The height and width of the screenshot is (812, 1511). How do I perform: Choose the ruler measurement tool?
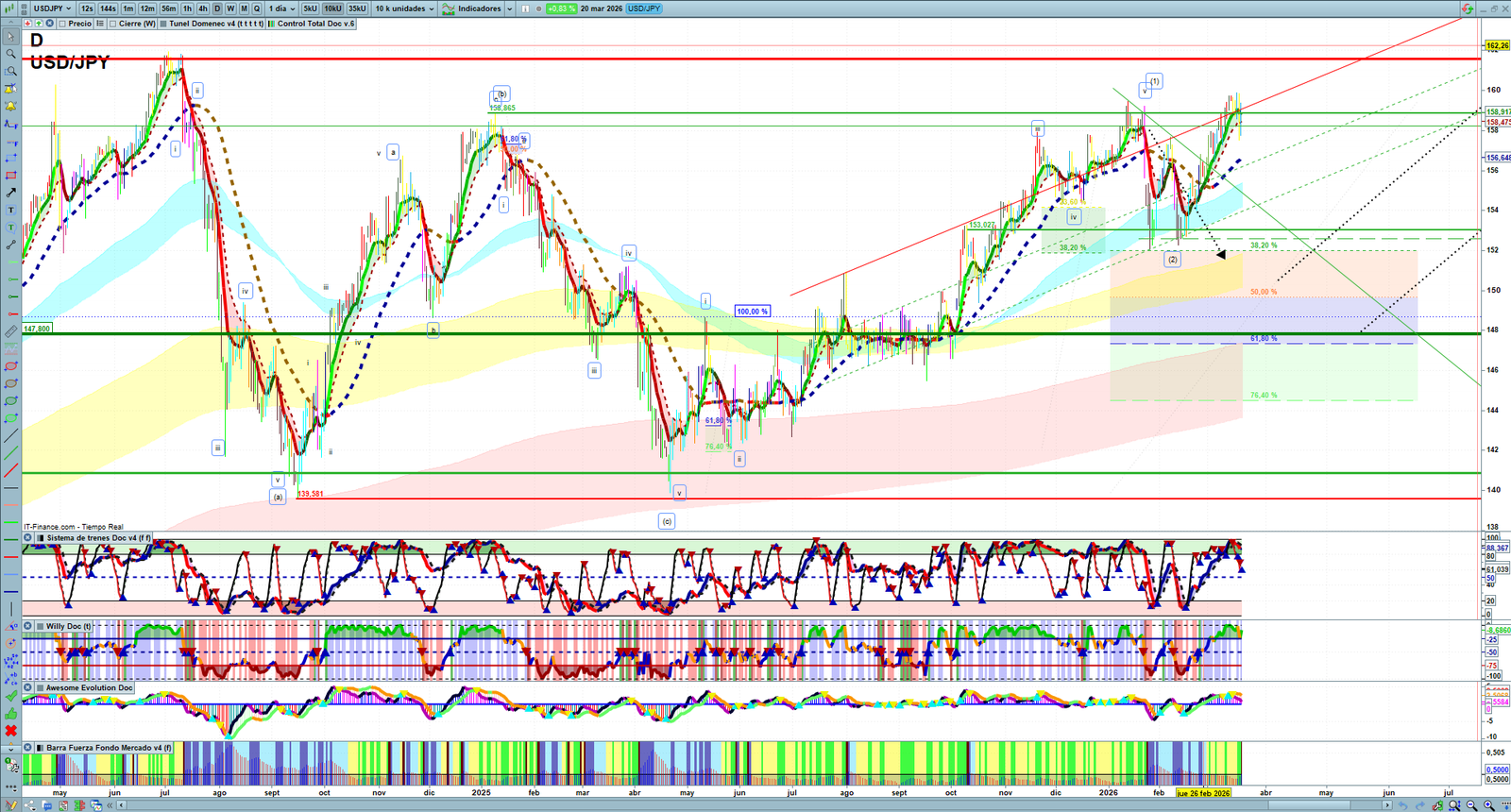11,331
